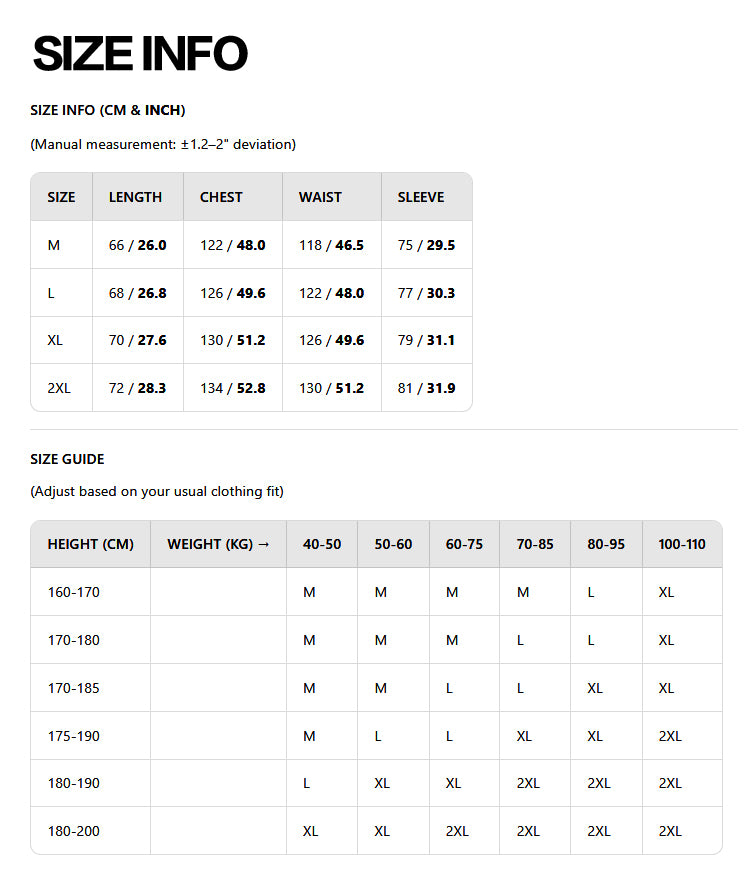Select the HEIGHT (CM) column header
Viewport: 750px width, 889px height.
point(90,544)
